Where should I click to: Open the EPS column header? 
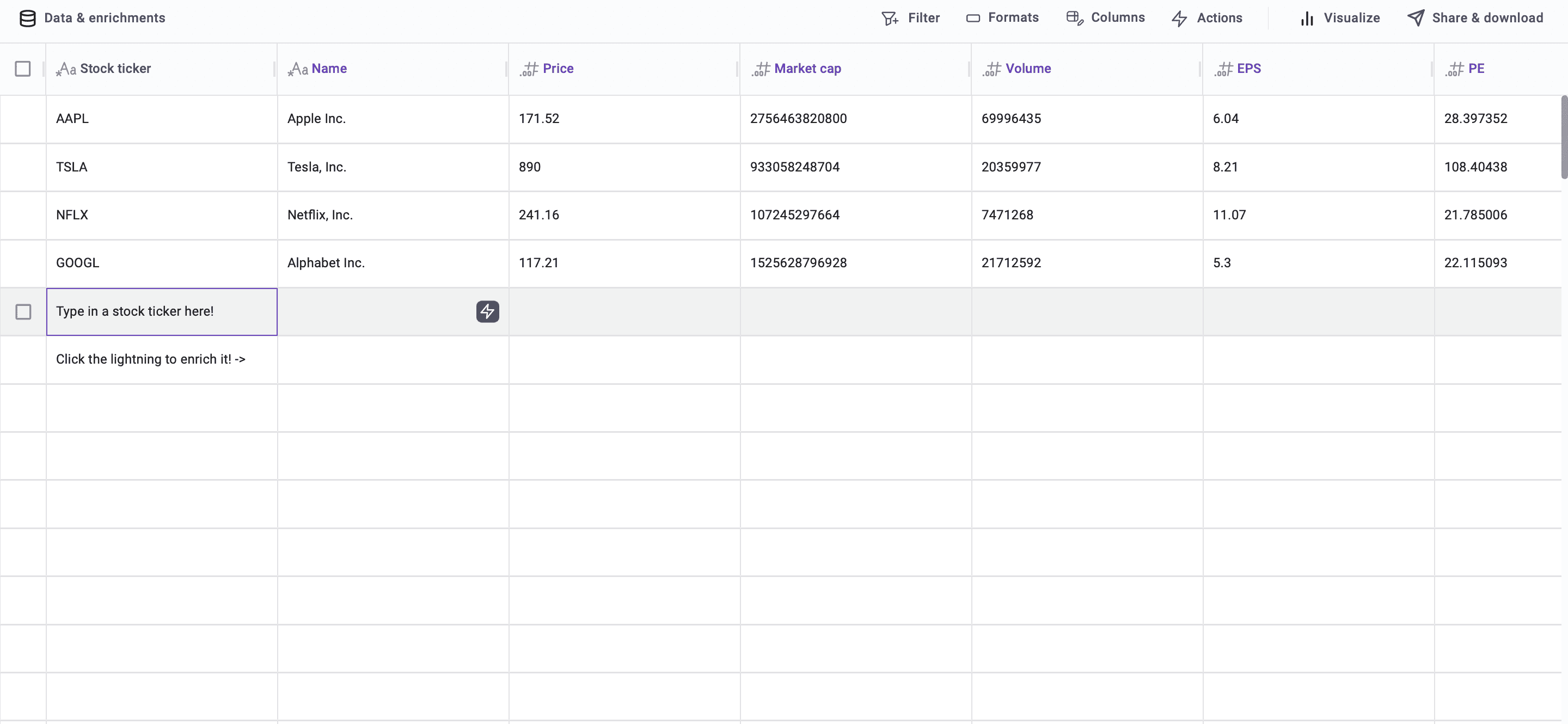click(x=1248, y=69)
